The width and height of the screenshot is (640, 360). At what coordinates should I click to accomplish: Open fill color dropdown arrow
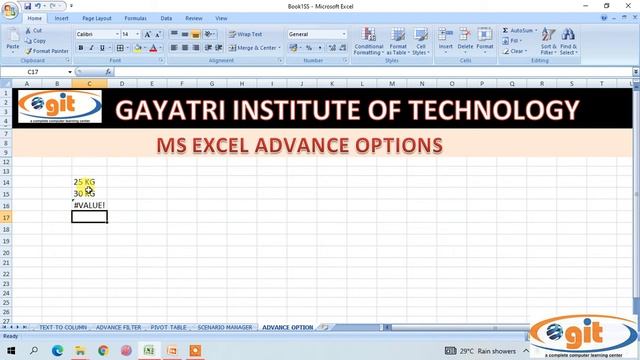[x=144, y=48]
